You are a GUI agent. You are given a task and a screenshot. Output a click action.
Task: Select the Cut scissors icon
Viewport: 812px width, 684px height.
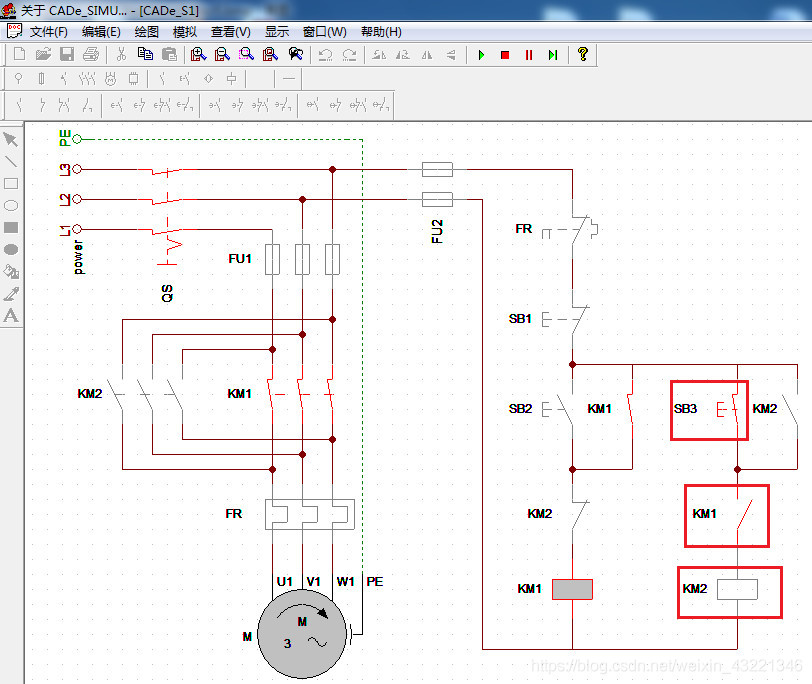[x=121, y=54]
